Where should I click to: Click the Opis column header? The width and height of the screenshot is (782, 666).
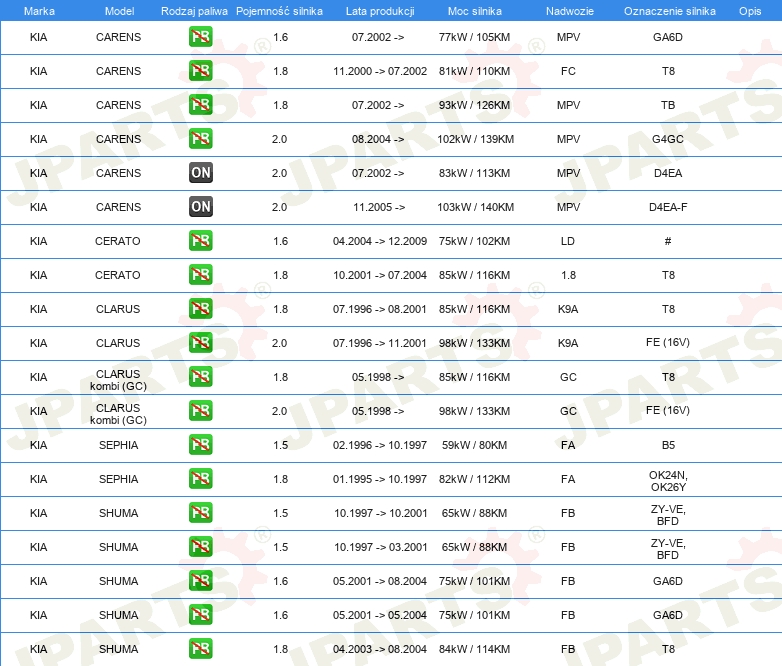750,11
